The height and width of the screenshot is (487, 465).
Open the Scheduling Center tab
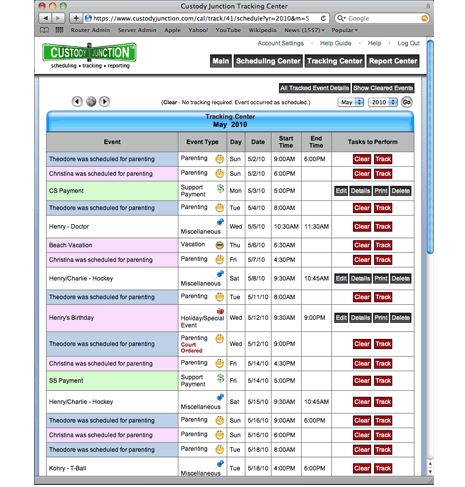click(268, 61)
